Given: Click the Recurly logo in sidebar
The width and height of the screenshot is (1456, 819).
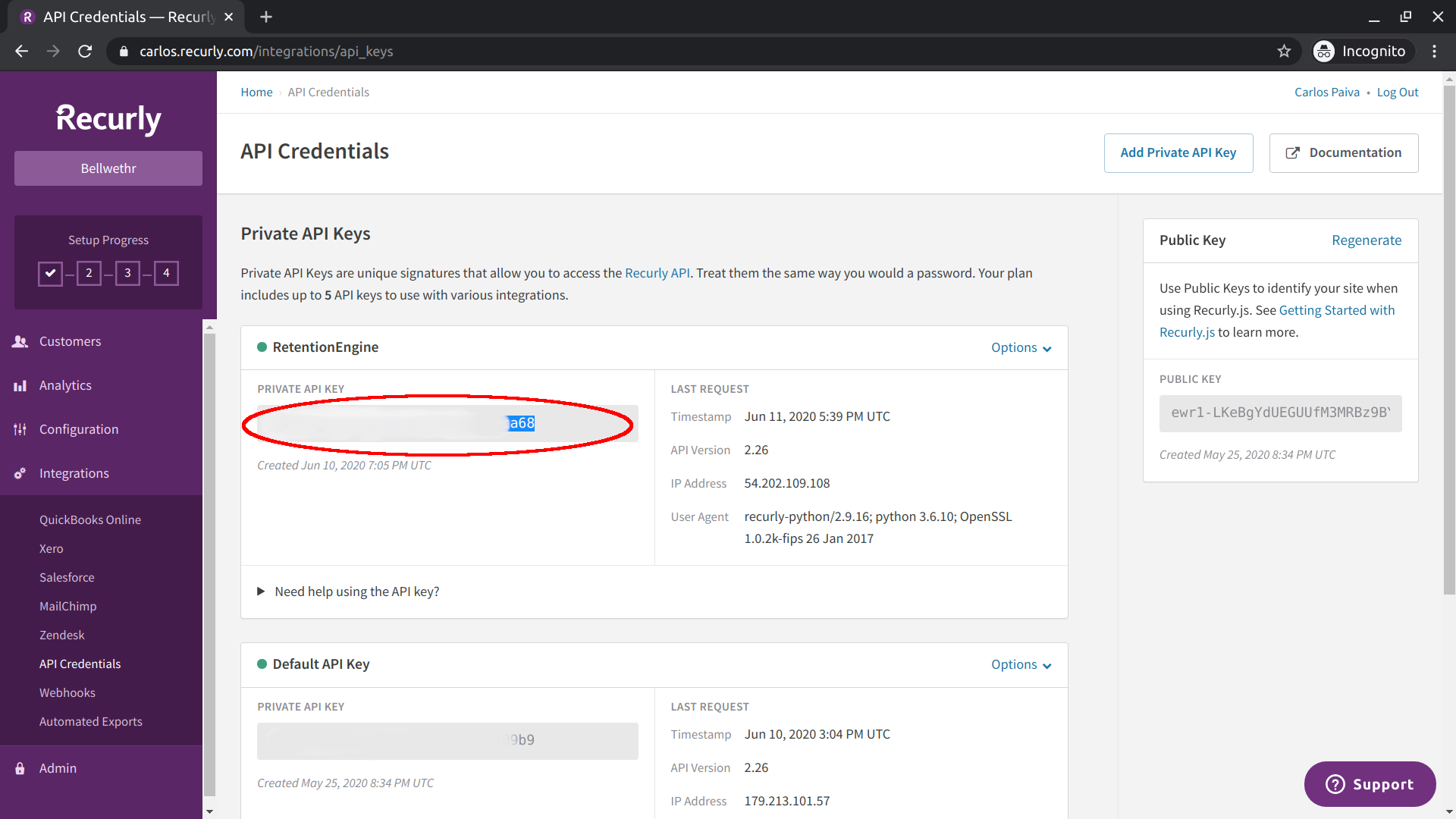Looking at the screenshot, I should pyautogui.click(x=108, y=118).
